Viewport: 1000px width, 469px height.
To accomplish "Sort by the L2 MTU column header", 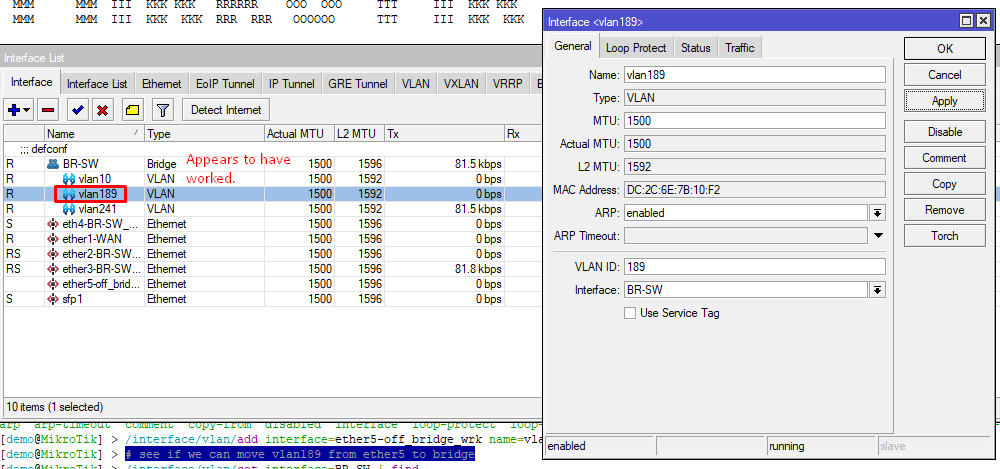I will coord(359,134).
